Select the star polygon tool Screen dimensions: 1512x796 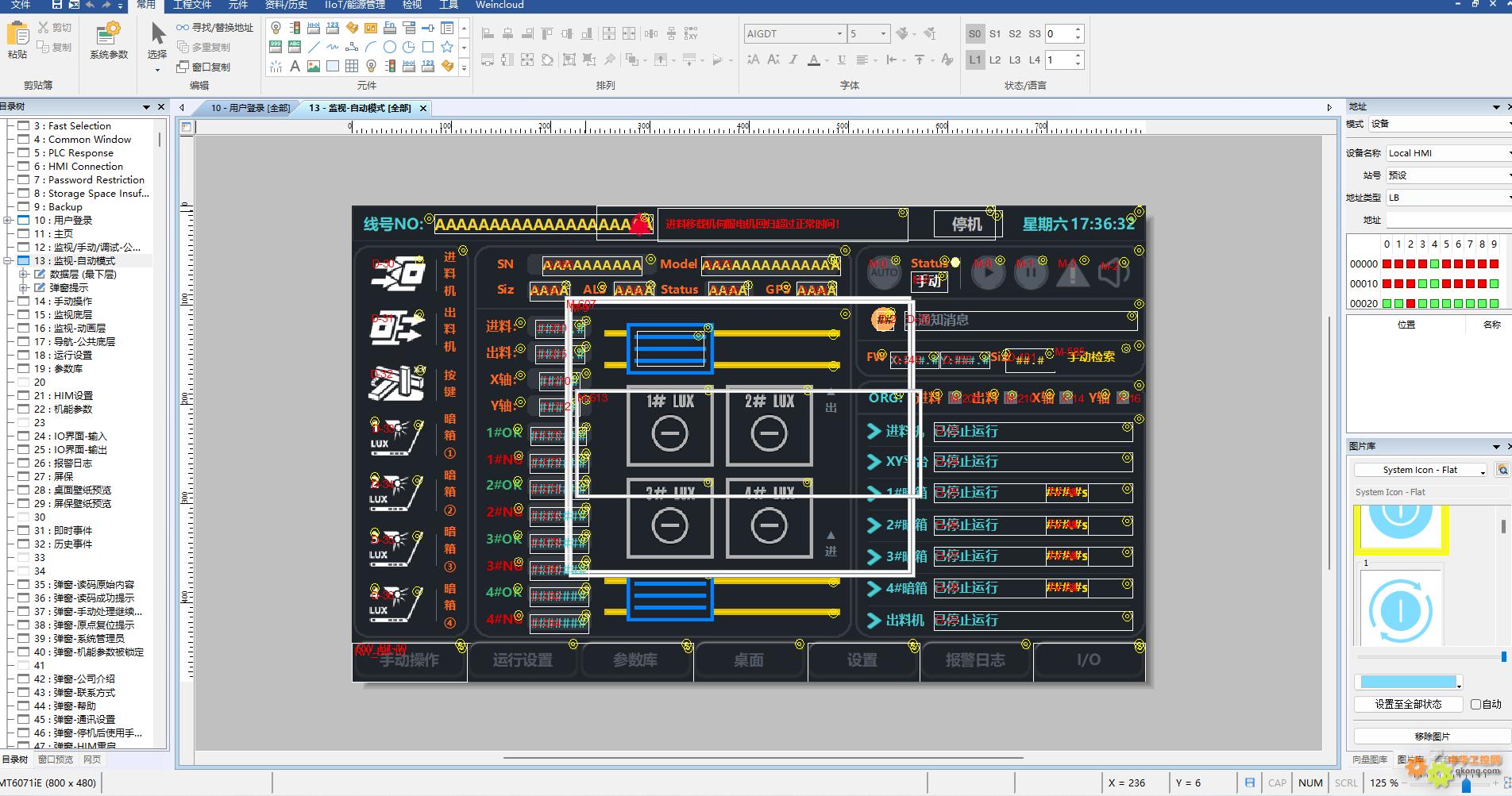coord(447,48)
